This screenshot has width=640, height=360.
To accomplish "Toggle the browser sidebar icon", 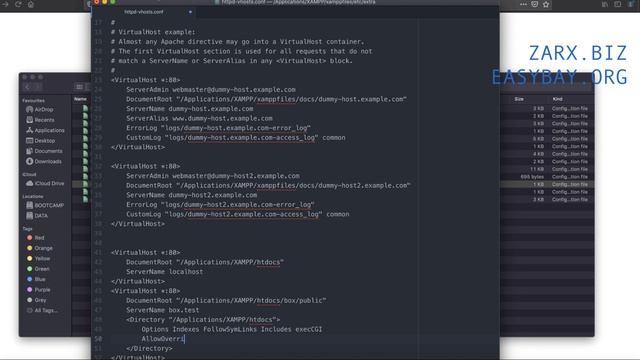I will pos(618,4).
